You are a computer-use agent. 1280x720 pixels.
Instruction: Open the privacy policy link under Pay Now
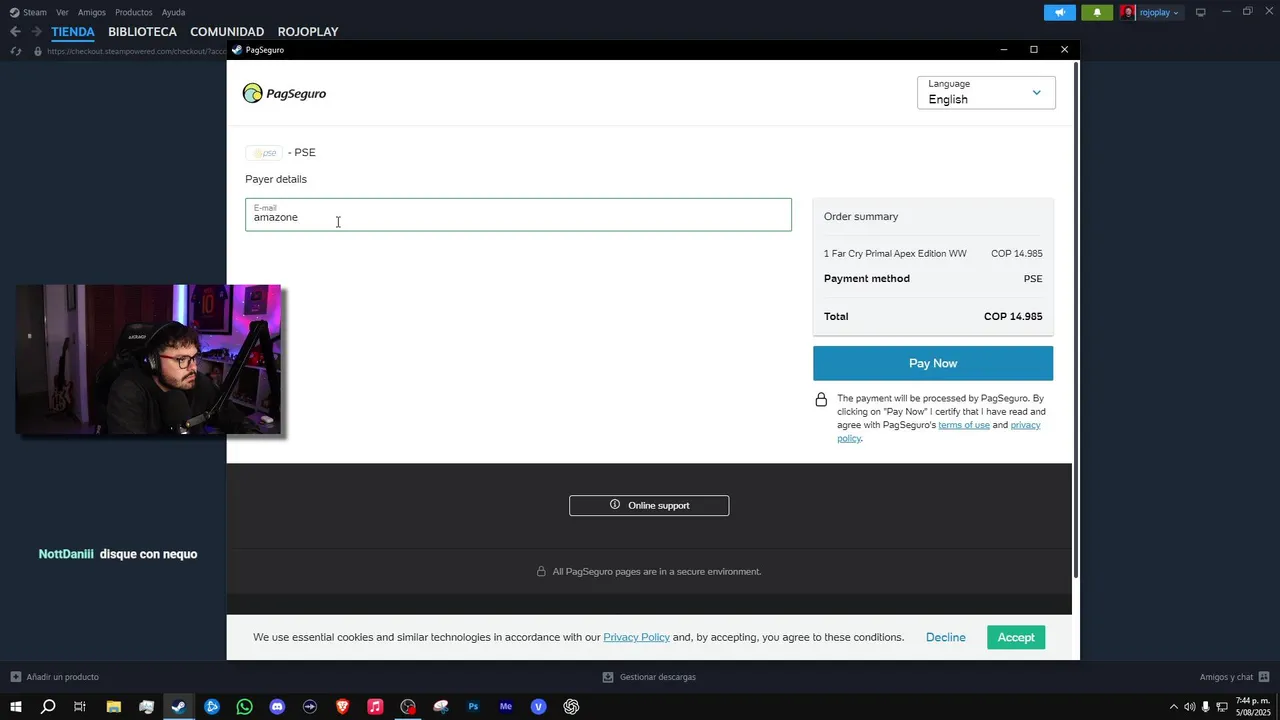click(x=939, y=432)
